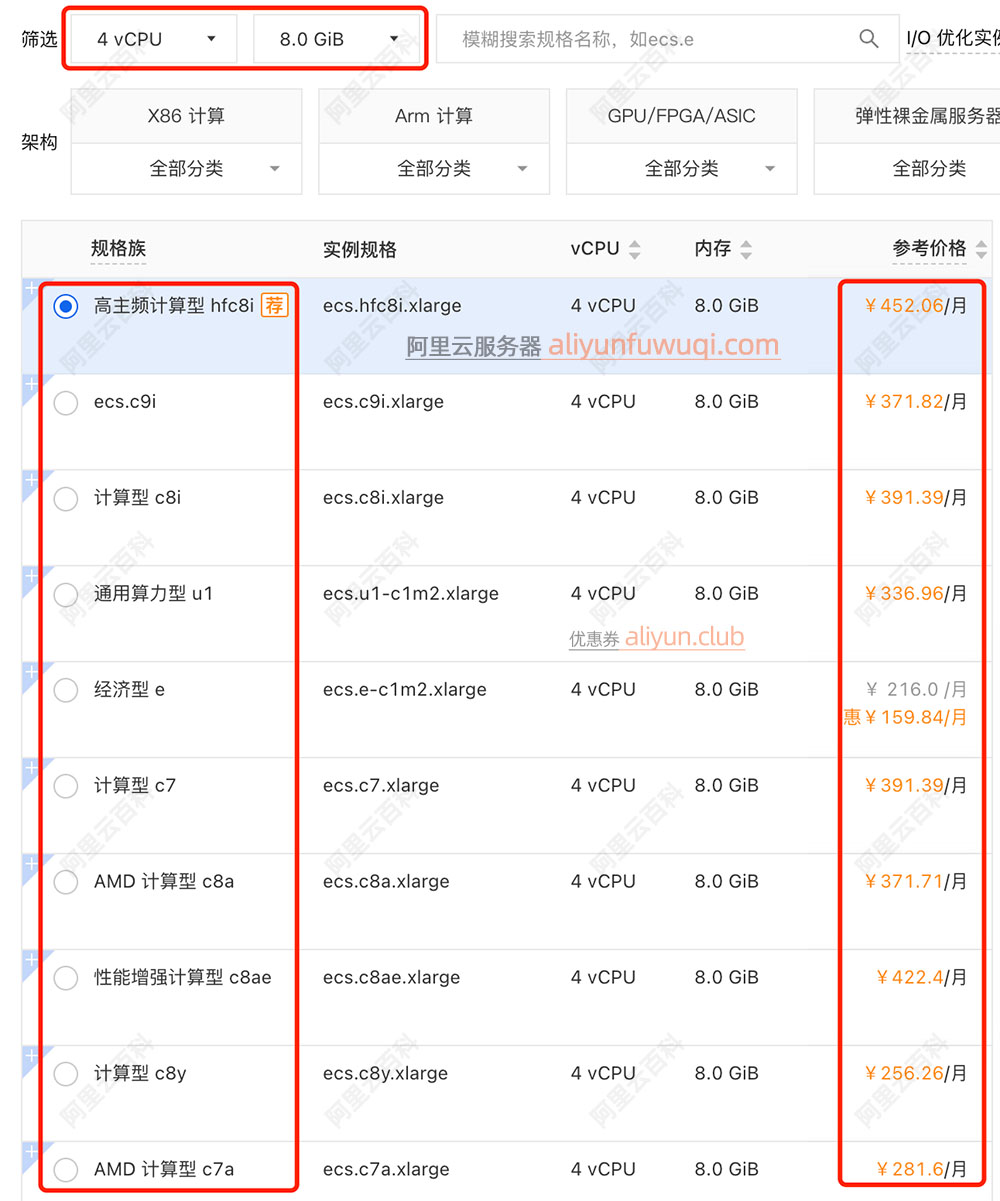Sort by 参考价格 column arrows

click(981, 249)
